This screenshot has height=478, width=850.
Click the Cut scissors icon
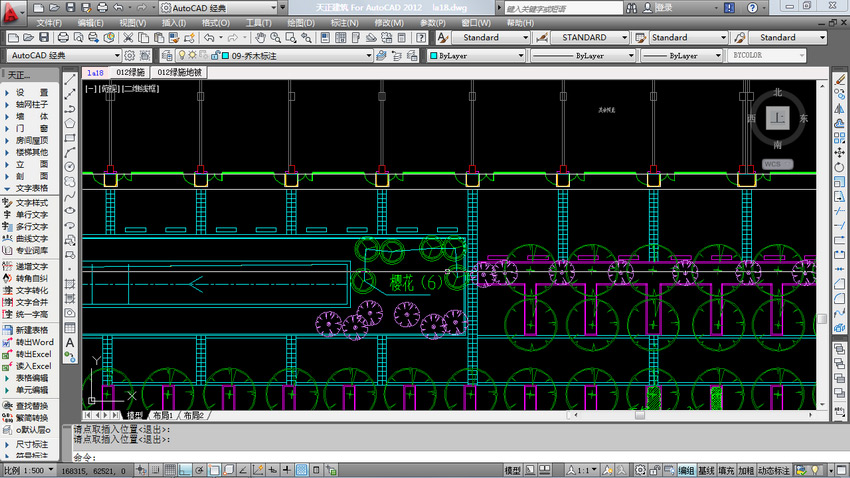coord(128,37)
